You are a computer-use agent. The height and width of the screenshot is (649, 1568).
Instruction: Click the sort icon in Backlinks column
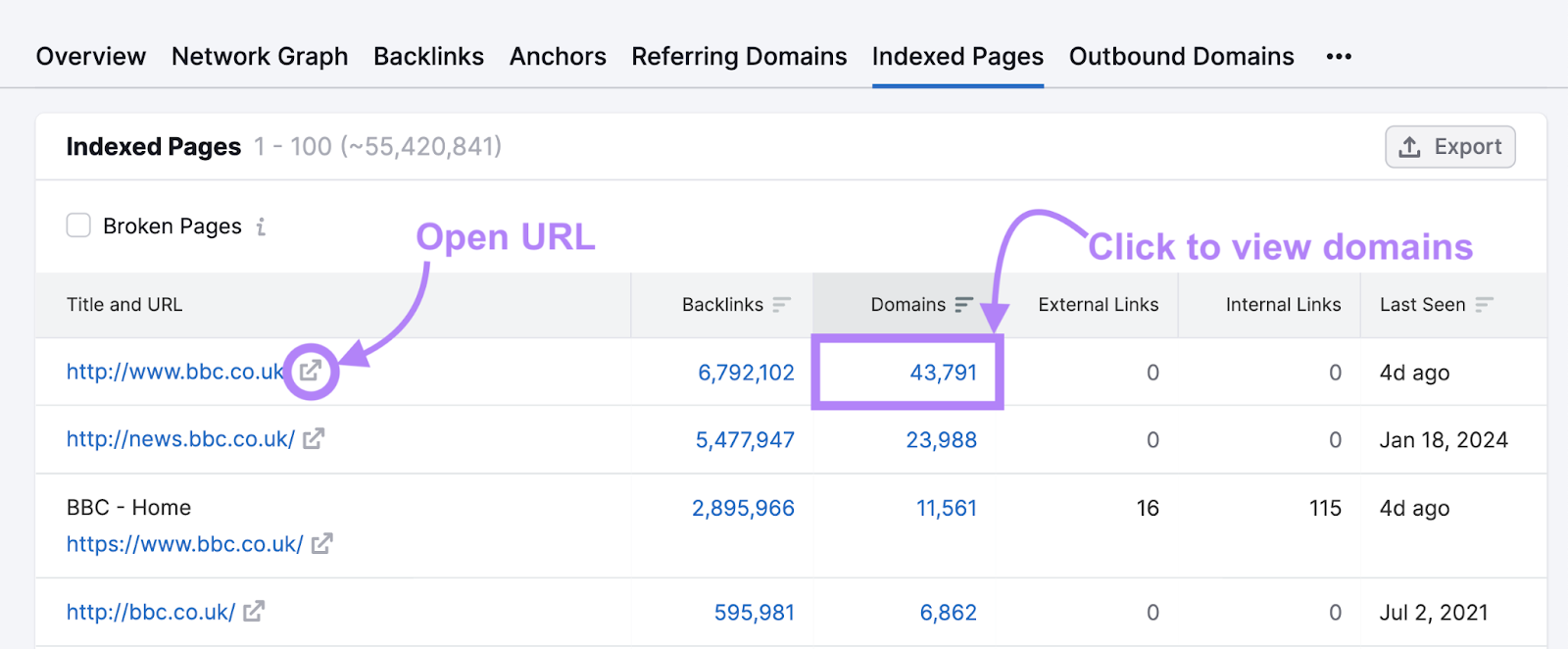tap(781, 305)
